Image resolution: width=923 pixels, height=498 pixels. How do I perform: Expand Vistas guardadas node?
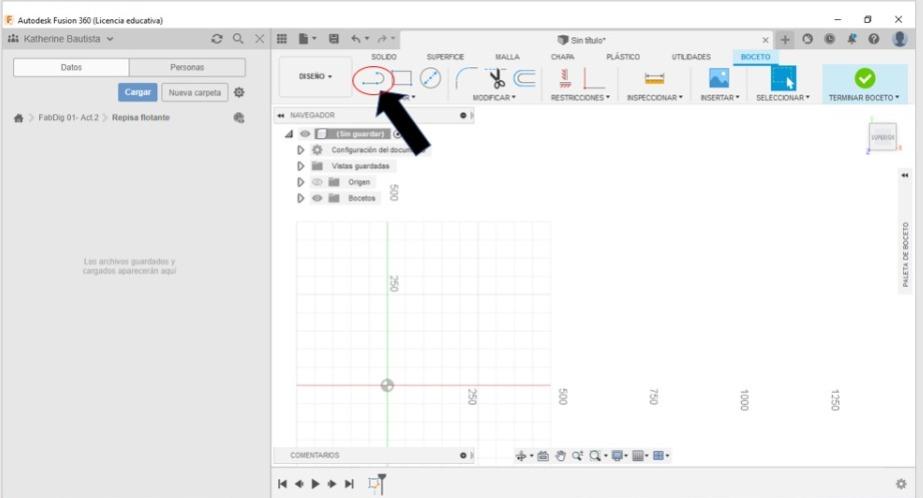300,166
